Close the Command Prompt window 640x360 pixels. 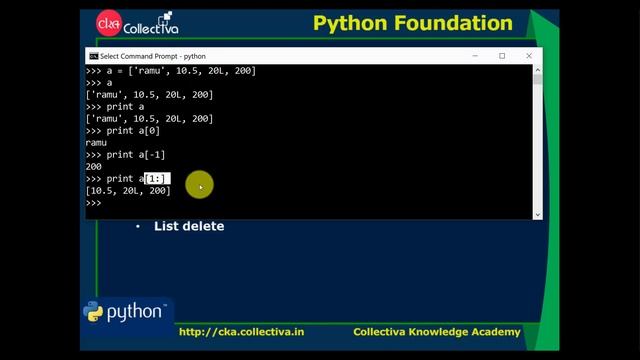coord(529,56)
